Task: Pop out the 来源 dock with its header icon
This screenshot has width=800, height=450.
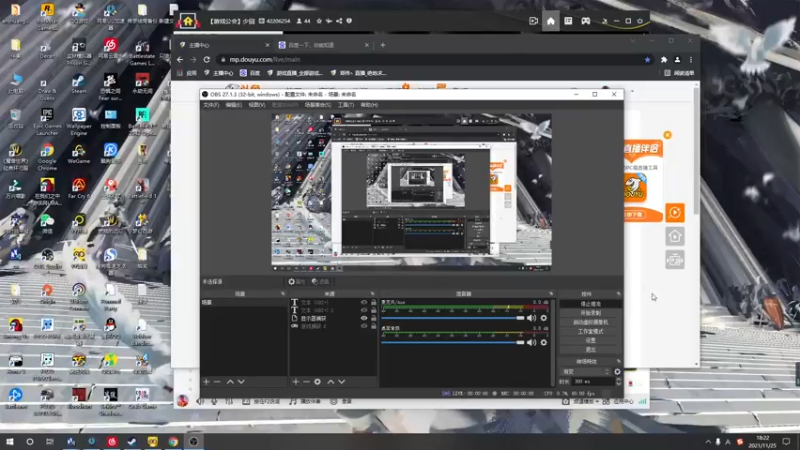Action: click(x=372, y=294)
